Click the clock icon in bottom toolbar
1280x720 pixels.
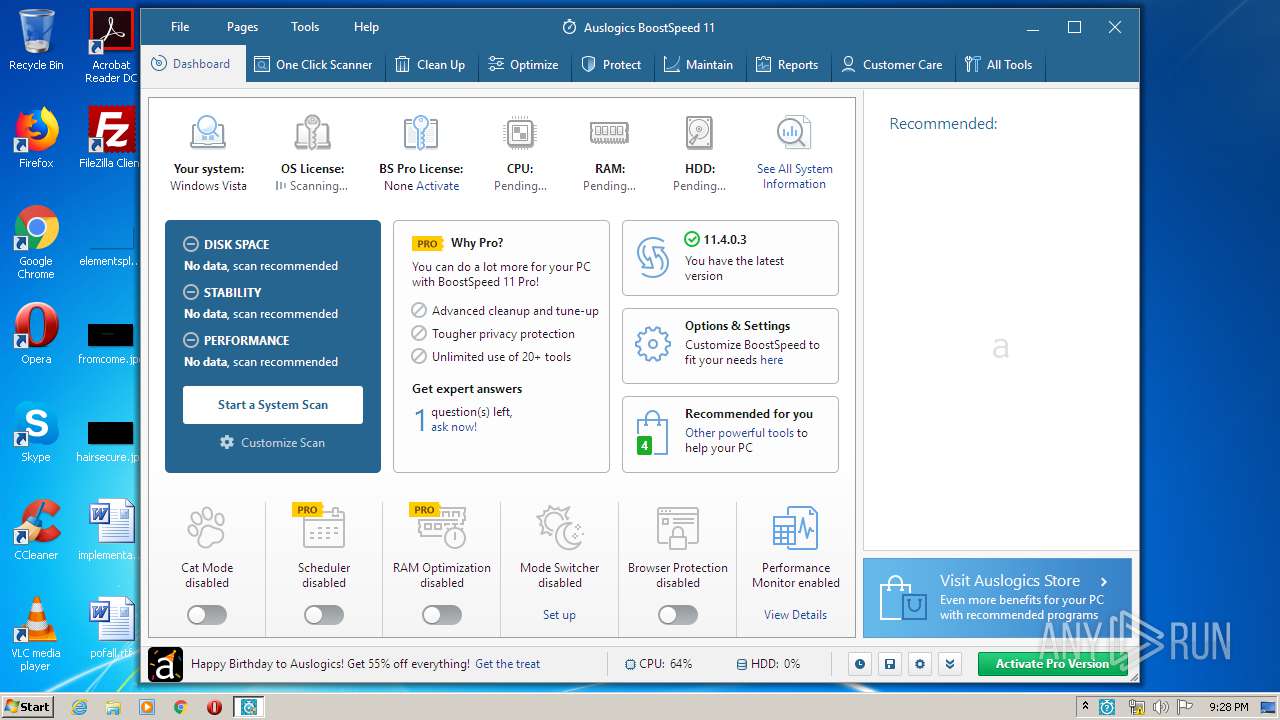click(859, 664)
